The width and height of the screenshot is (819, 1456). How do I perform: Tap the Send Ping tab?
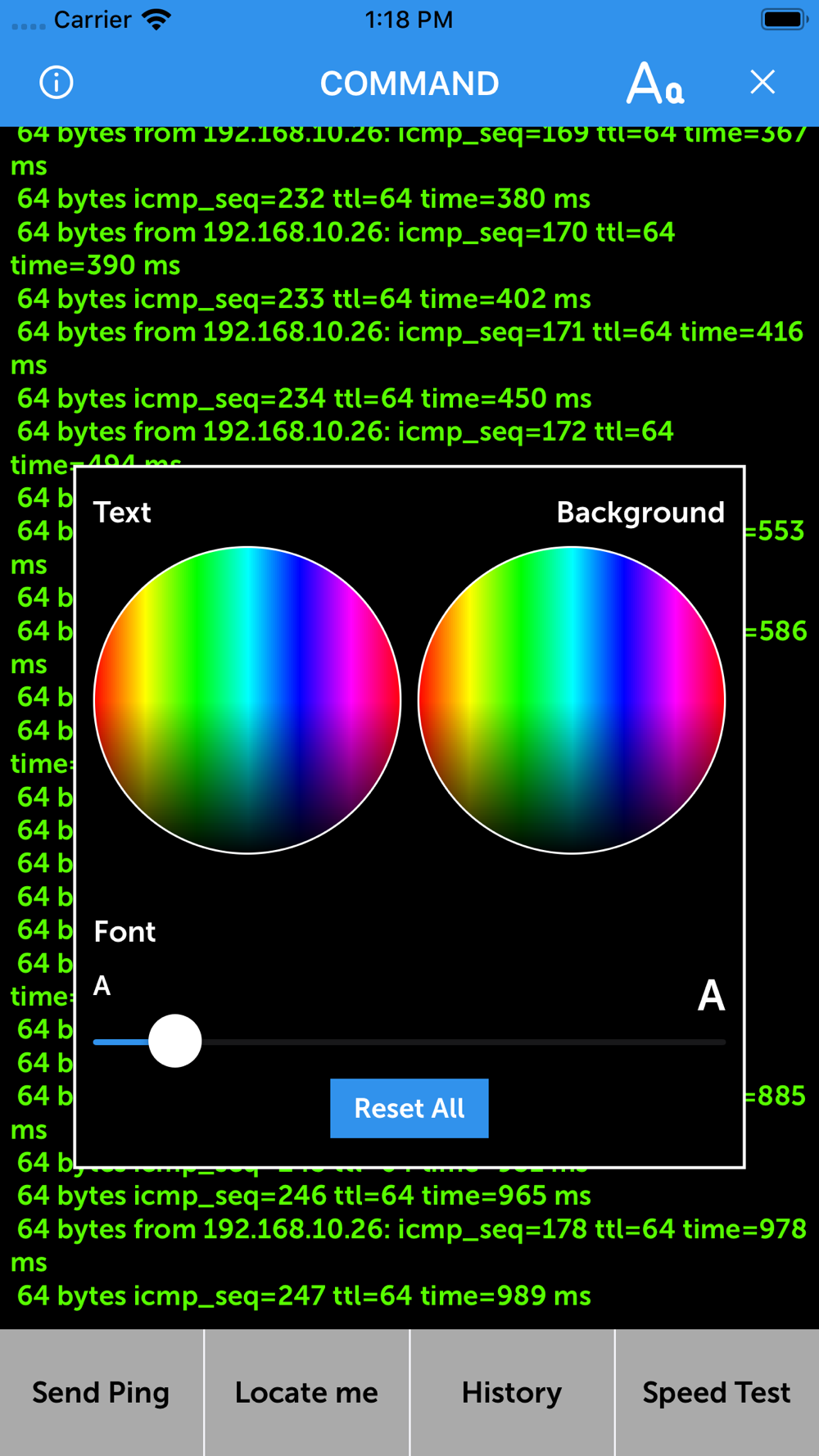click(x=102, y=1392)
